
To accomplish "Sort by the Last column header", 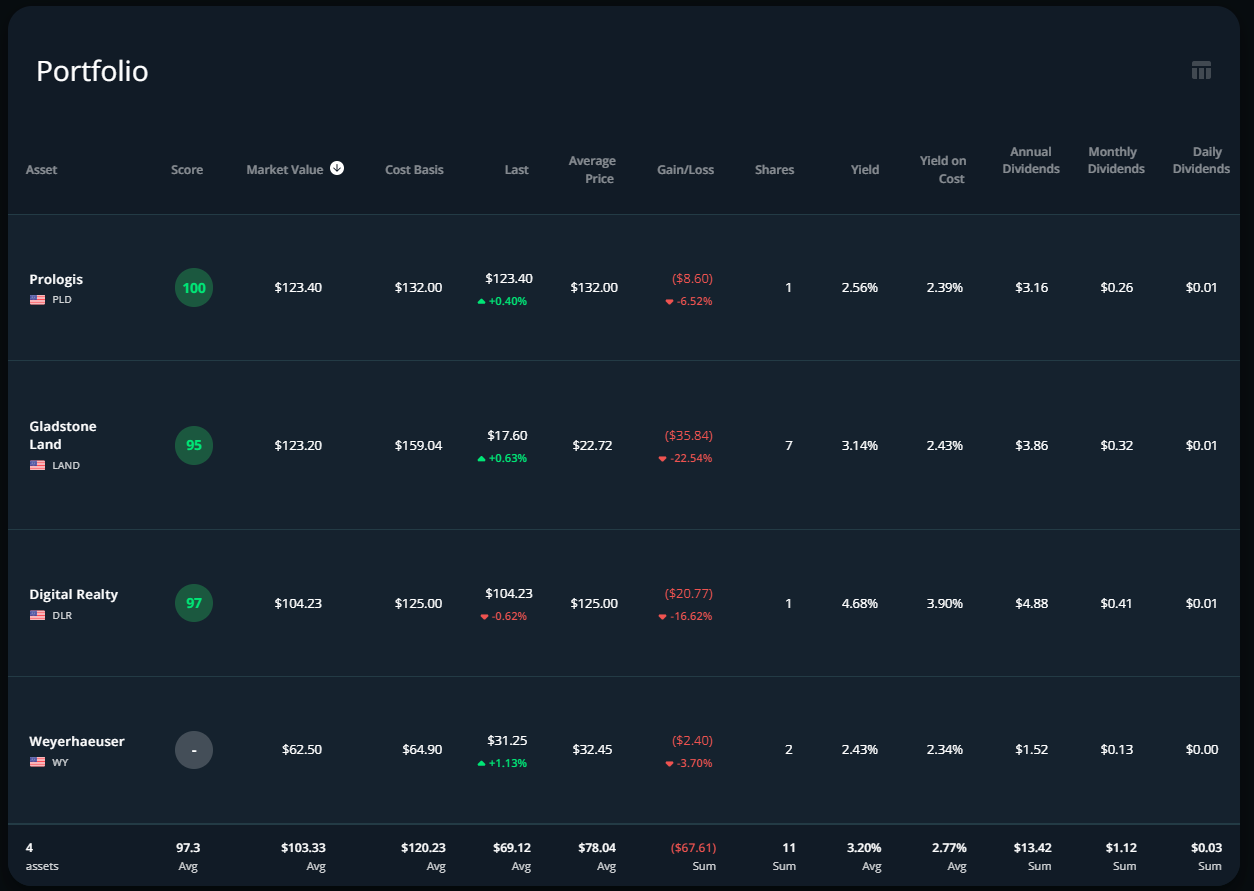I will click(516, 170).
